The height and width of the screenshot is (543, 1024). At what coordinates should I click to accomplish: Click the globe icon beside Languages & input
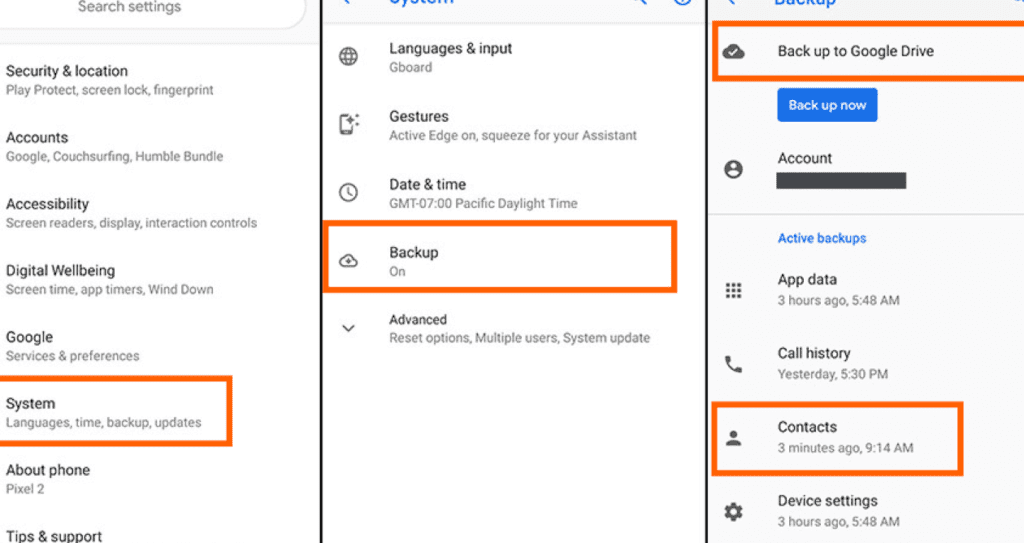(x=348, y=57)
